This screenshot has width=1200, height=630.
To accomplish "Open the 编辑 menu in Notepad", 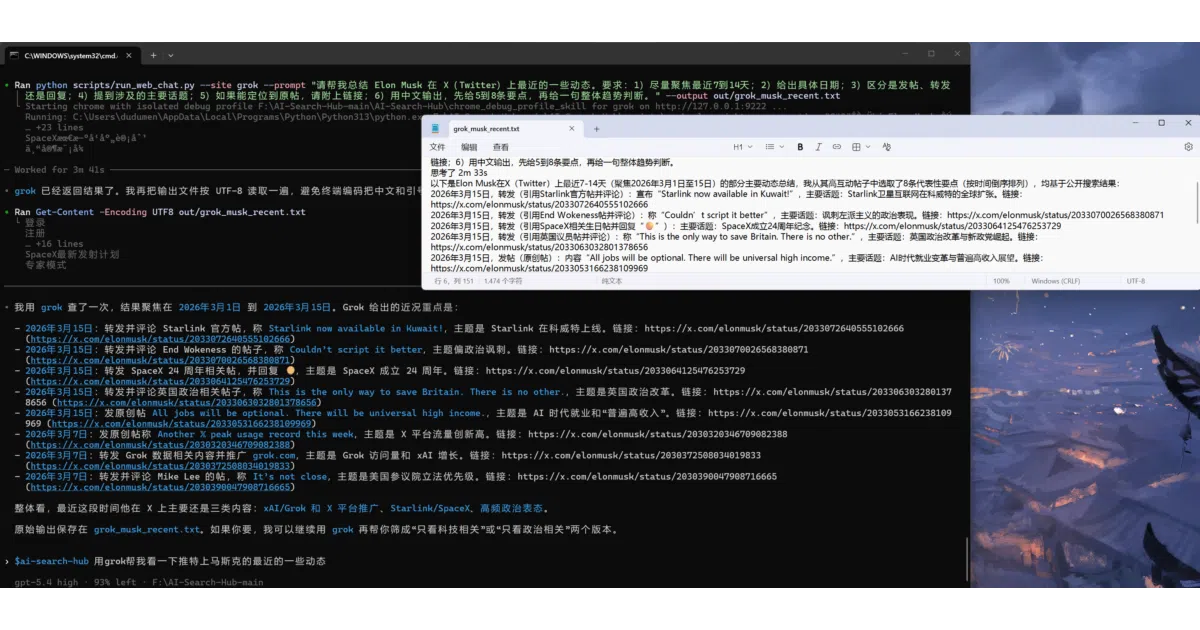I will 469,147.
